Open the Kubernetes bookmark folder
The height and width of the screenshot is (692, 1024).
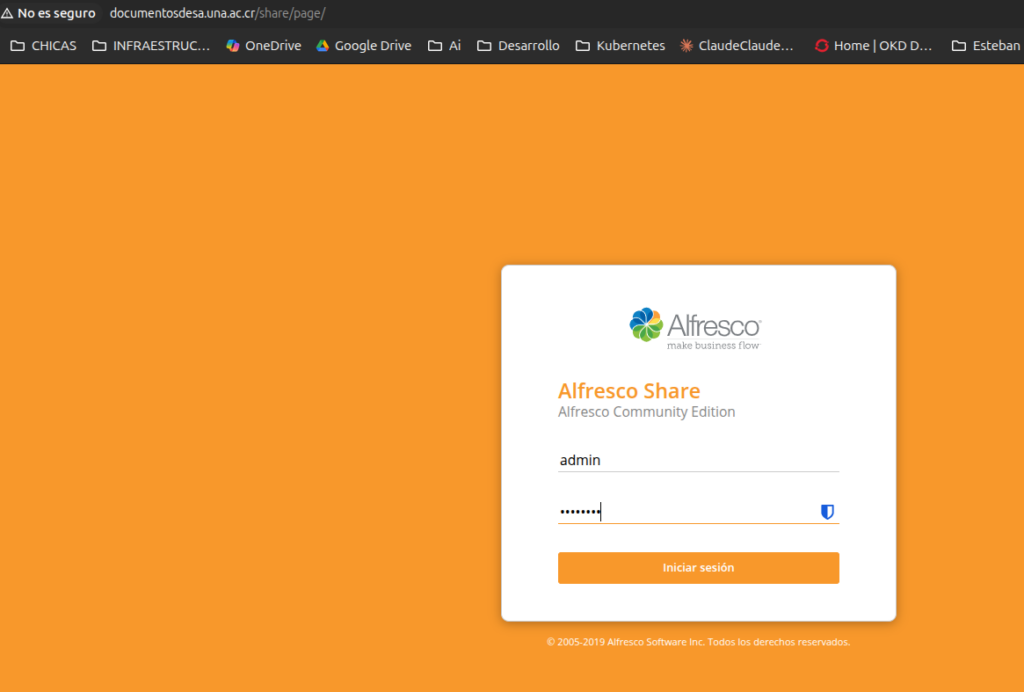click(620, 45)
